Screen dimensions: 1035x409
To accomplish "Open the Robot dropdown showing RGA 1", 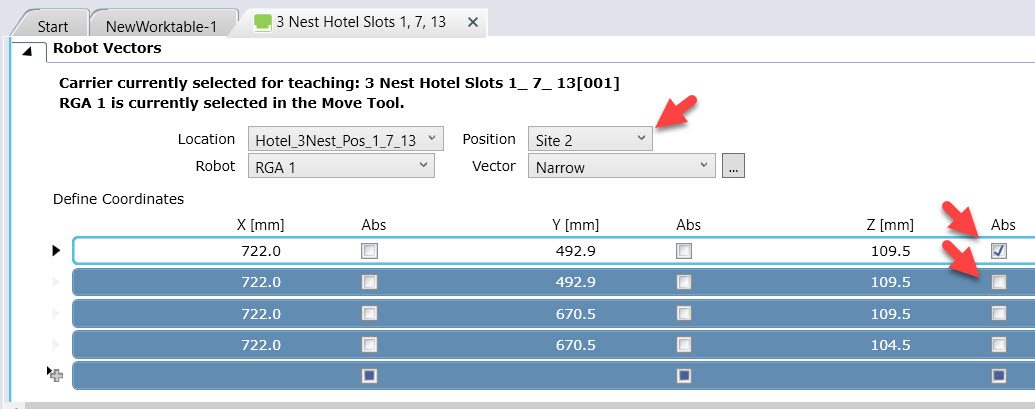I will coord(340,166).
